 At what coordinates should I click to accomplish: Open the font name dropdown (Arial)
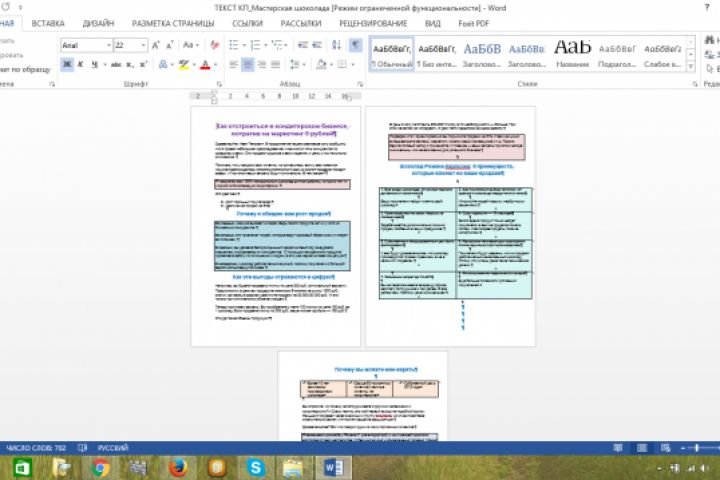pyautogui.click(x=109, y=45)
